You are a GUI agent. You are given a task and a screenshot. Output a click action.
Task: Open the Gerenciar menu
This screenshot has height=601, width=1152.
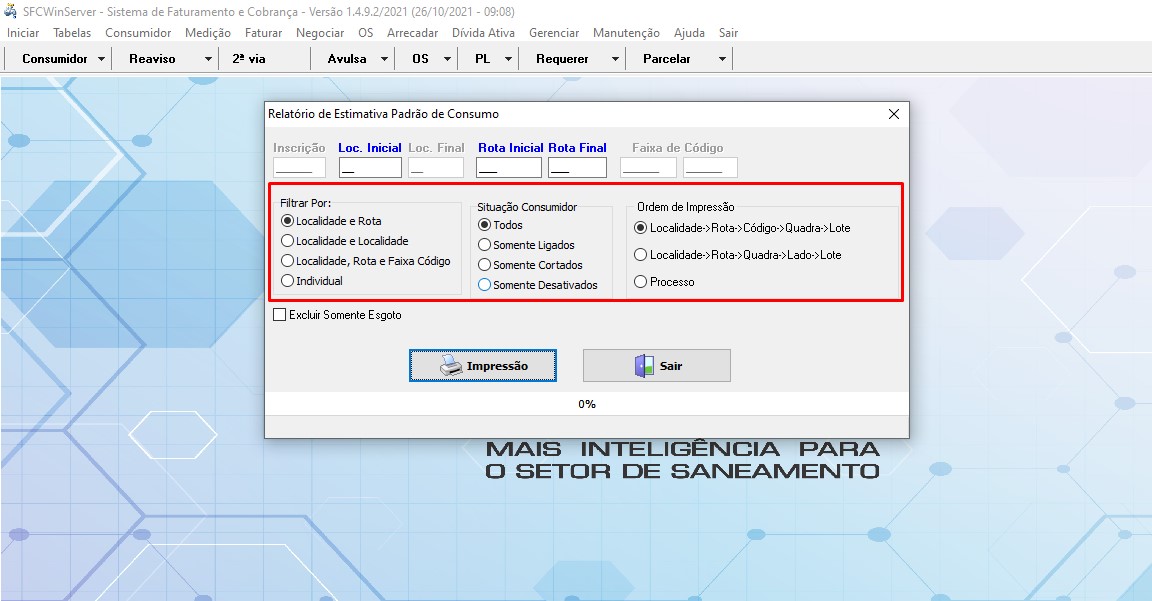(x=554, y=33)
